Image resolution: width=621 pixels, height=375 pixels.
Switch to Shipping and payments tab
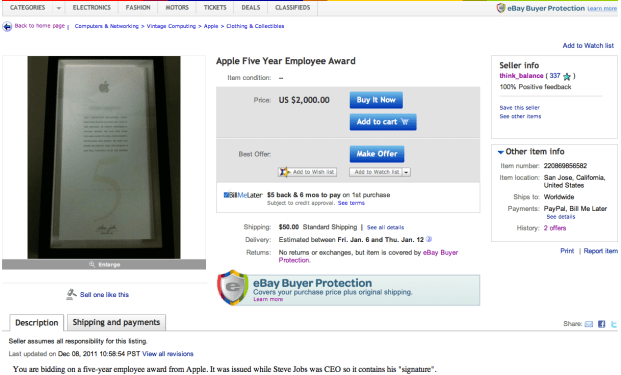(116, 322)
